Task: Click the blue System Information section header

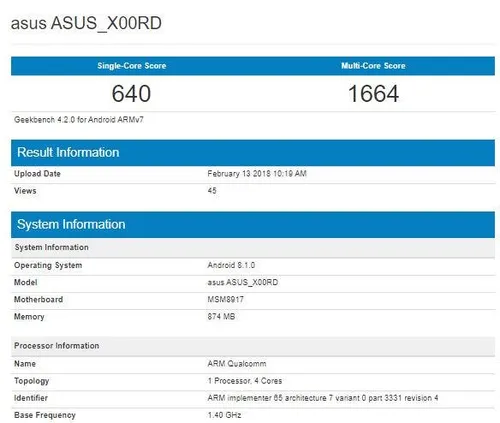Action: 253,224
